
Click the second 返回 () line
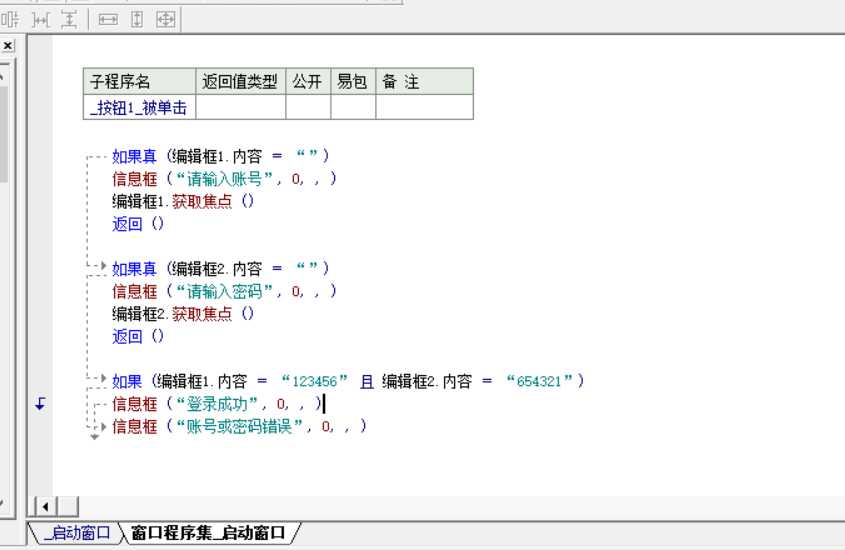tap(137, 336)
